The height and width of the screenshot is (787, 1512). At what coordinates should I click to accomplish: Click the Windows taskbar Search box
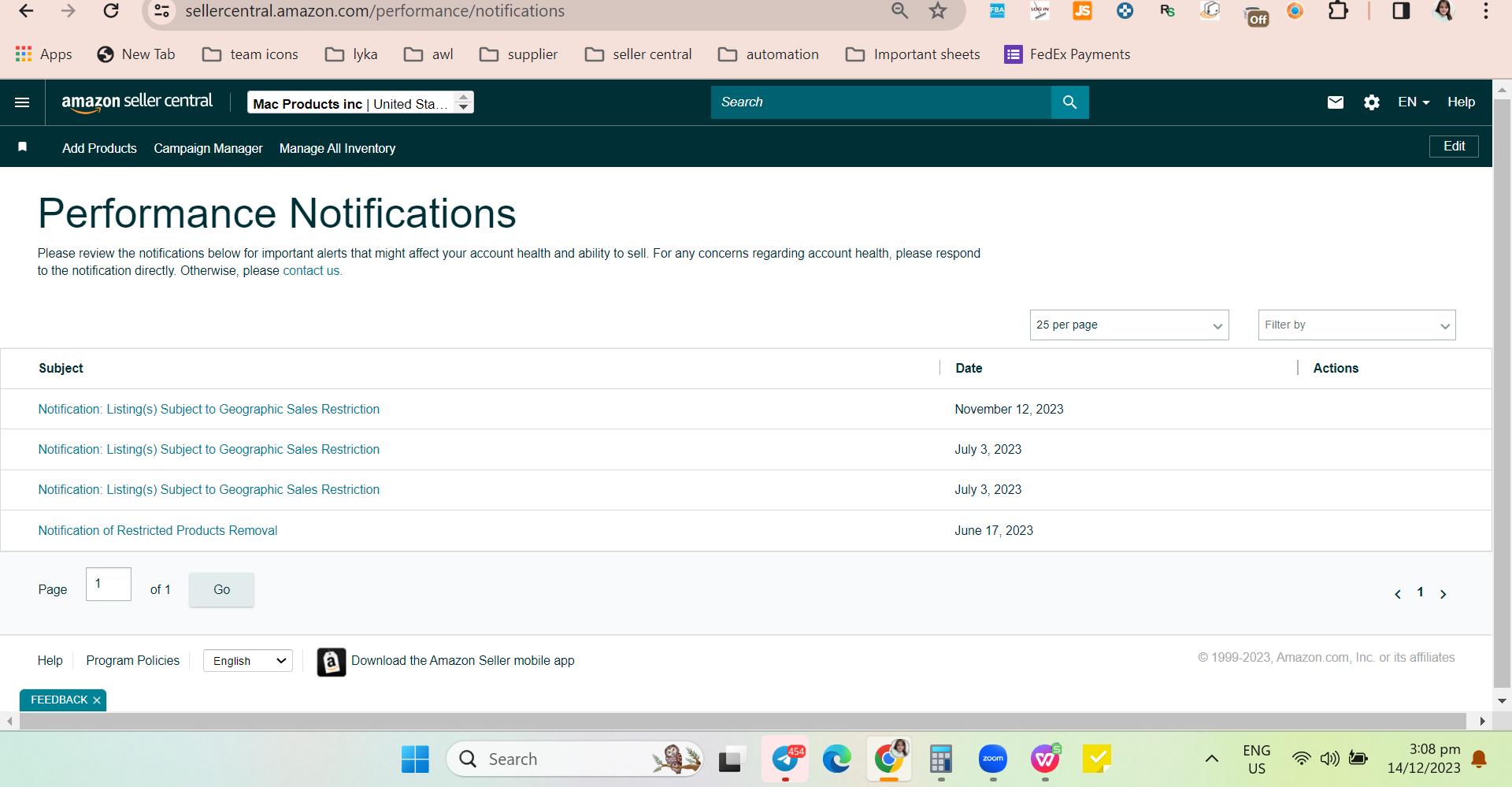(575, 759)
